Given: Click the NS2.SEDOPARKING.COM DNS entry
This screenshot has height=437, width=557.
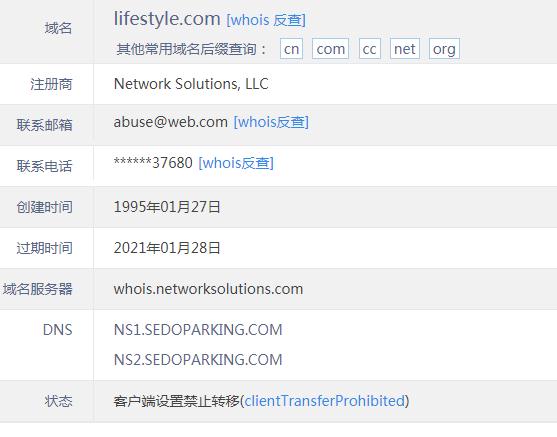Looking at the screenshot, I should [x=198, y=360].
